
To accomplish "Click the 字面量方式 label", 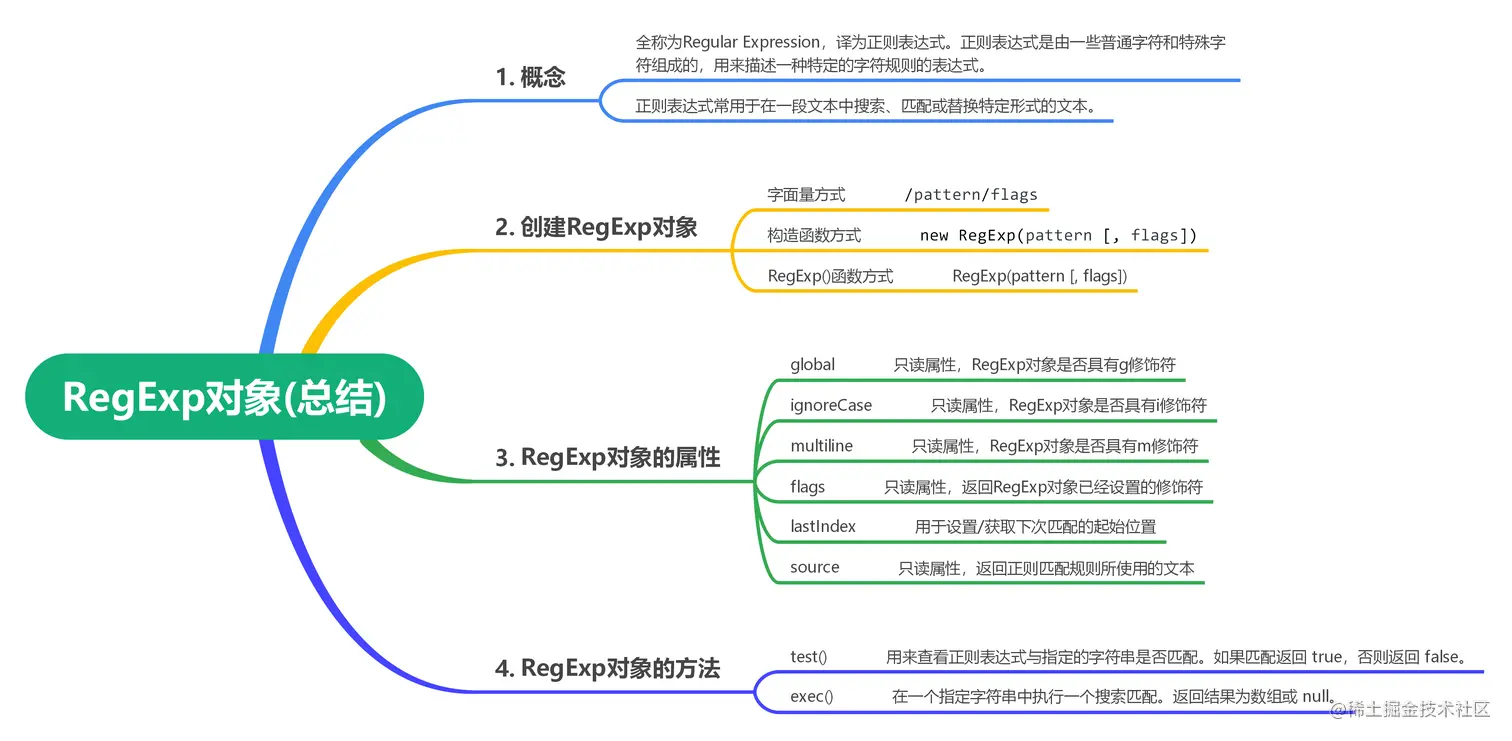I will (x=806, y=195).
